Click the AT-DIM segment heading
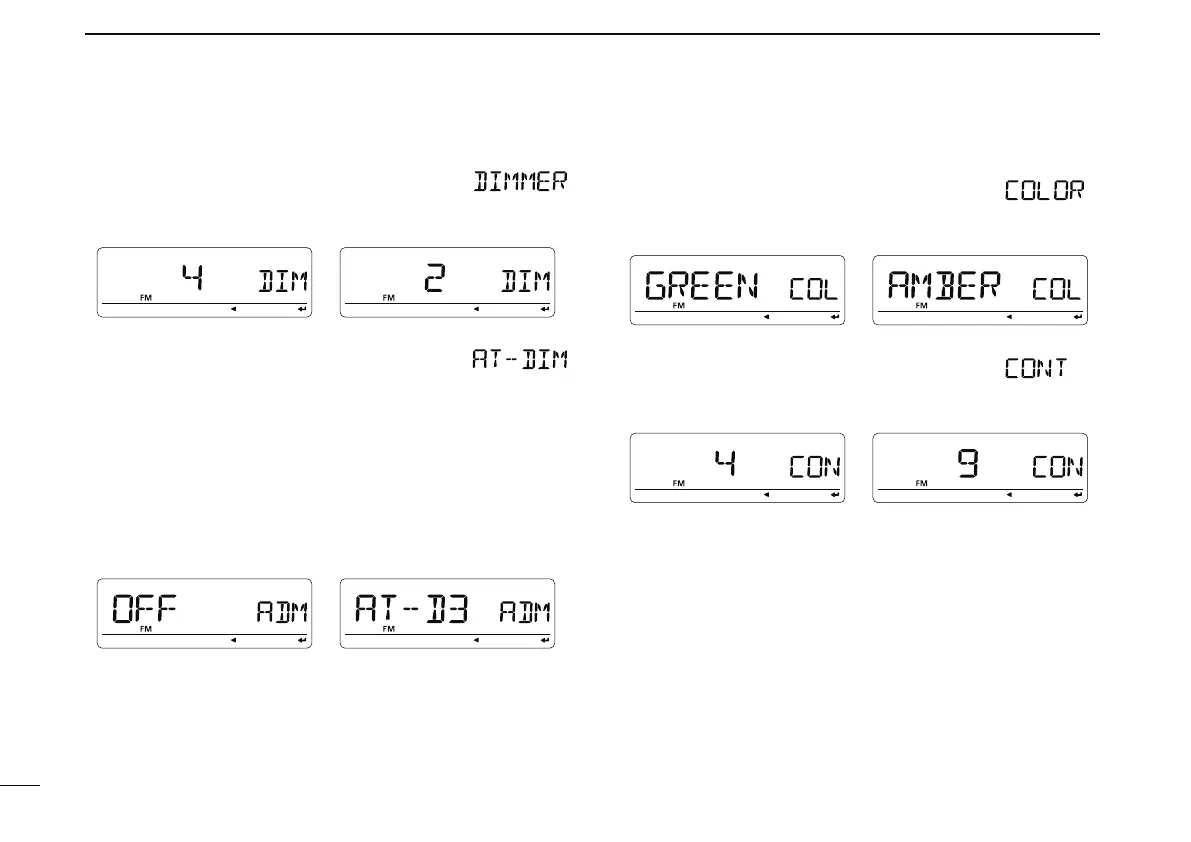The height and width of the screenshot is (842, 1191). [519, 359]
